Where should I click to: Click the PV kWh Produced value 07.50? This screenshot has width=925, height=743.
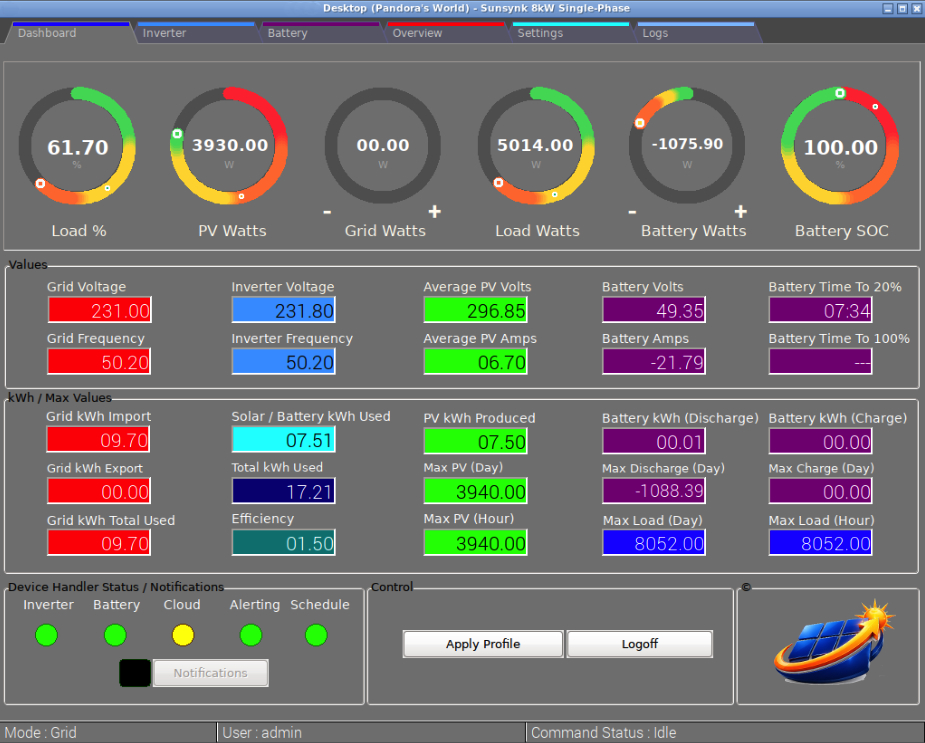pyautogui.click(x=475, y=441)
